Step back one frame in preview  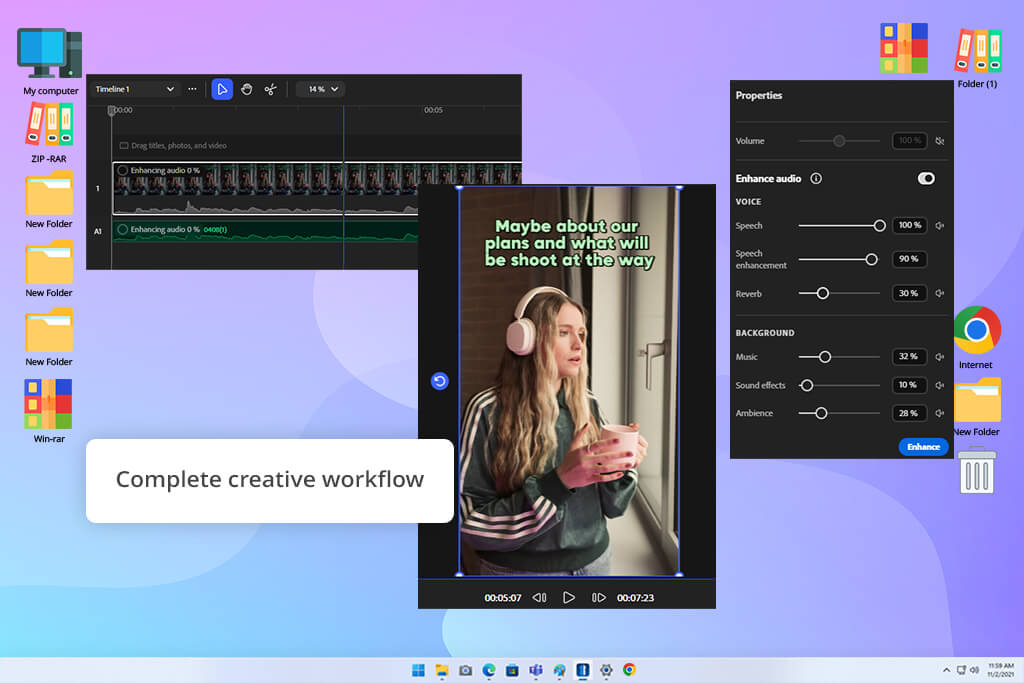point(539,597)
